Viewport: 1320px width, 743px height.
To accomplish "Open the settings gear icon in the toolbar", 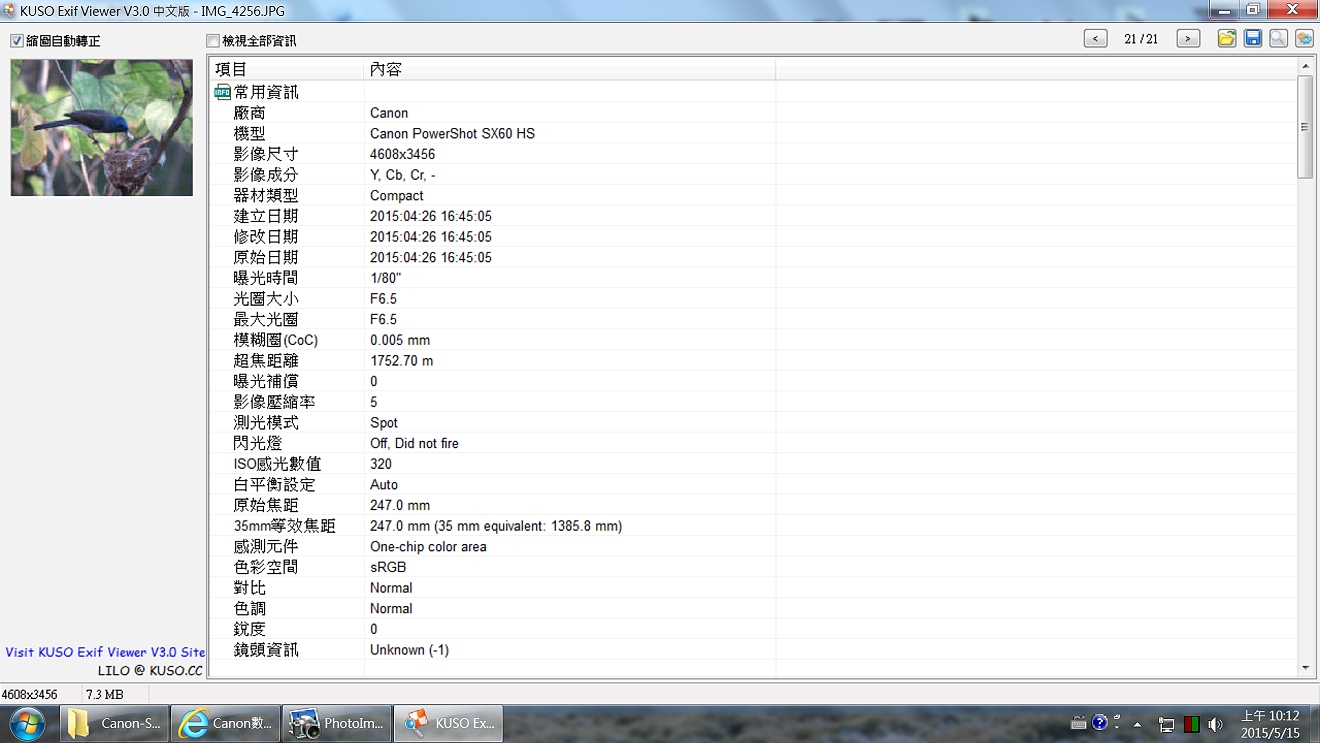I will [1304, 39].
